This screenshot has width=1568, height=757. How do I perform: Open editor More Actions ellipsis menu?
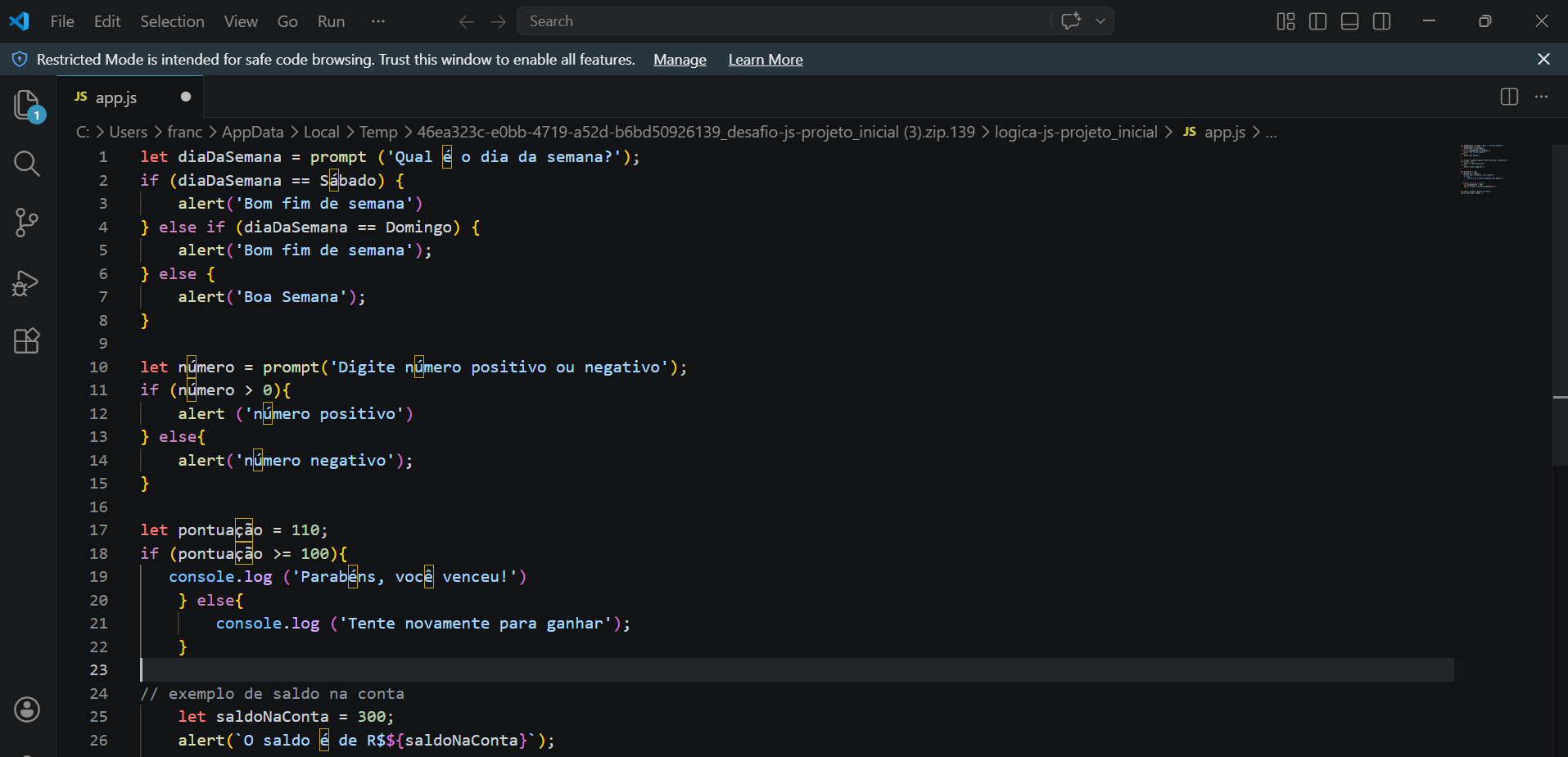point(1541,97)
